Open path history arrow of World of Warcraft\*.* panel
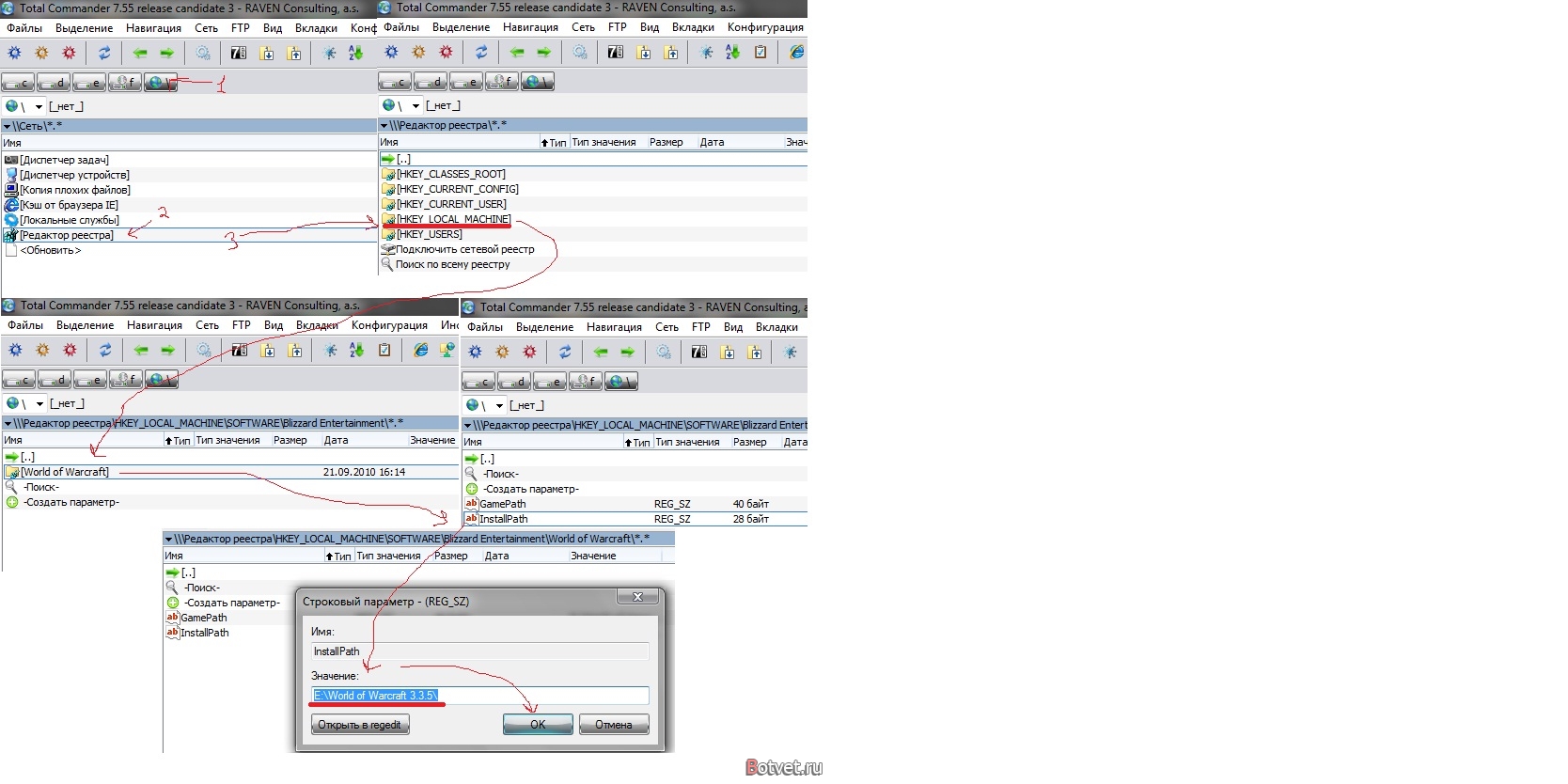Screen dimensions: 1568x784 [168, 539]
